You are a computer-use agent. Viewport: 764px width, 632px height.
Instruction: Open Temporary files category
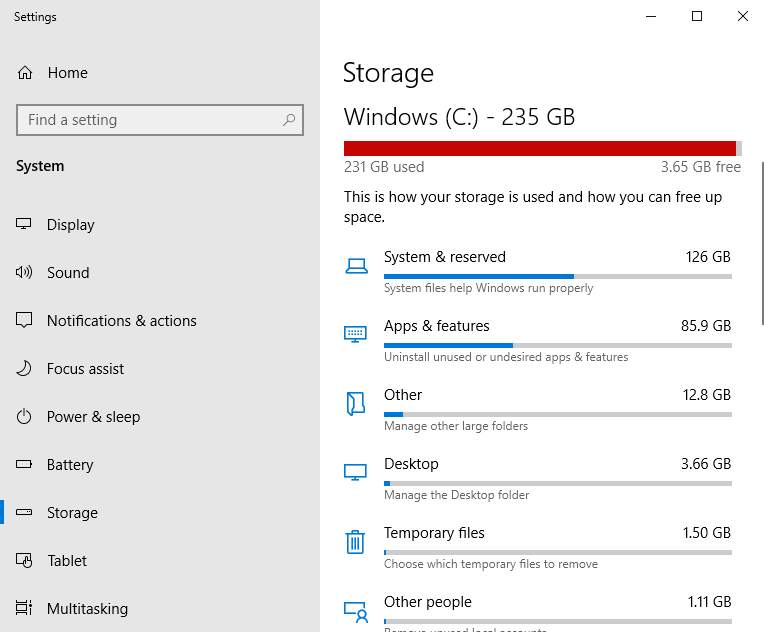[x=538, y=547]
